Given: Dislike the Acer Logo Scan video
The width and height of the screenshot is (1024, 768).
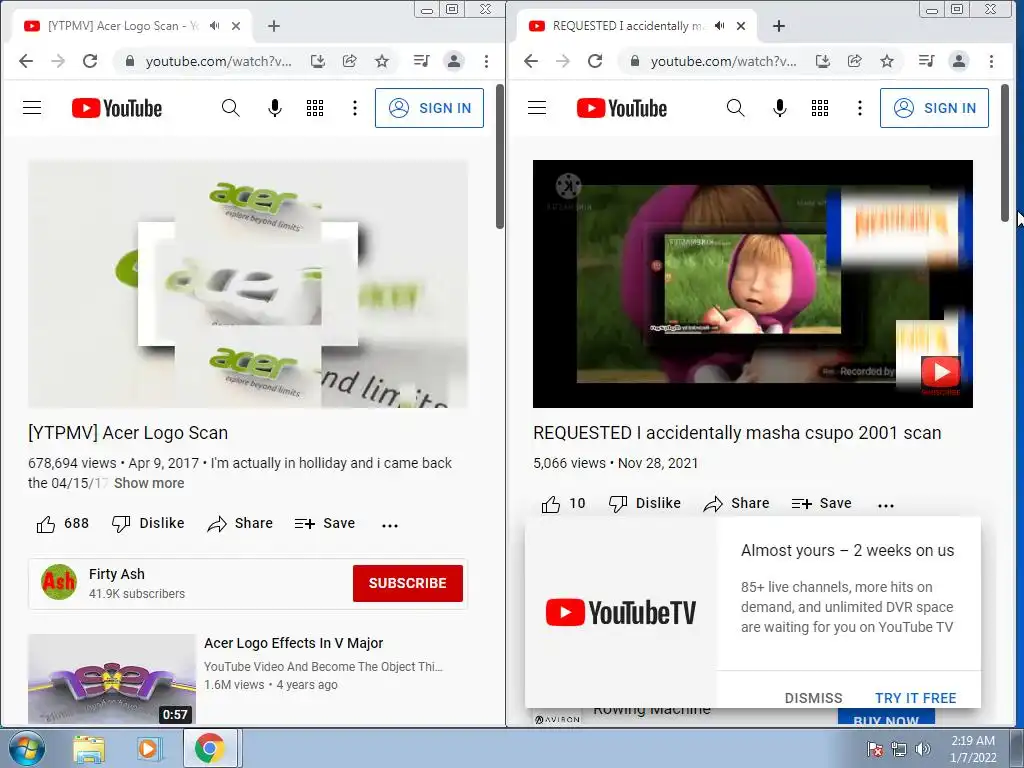Looking at the screenshot, I should tap(148, 524).
